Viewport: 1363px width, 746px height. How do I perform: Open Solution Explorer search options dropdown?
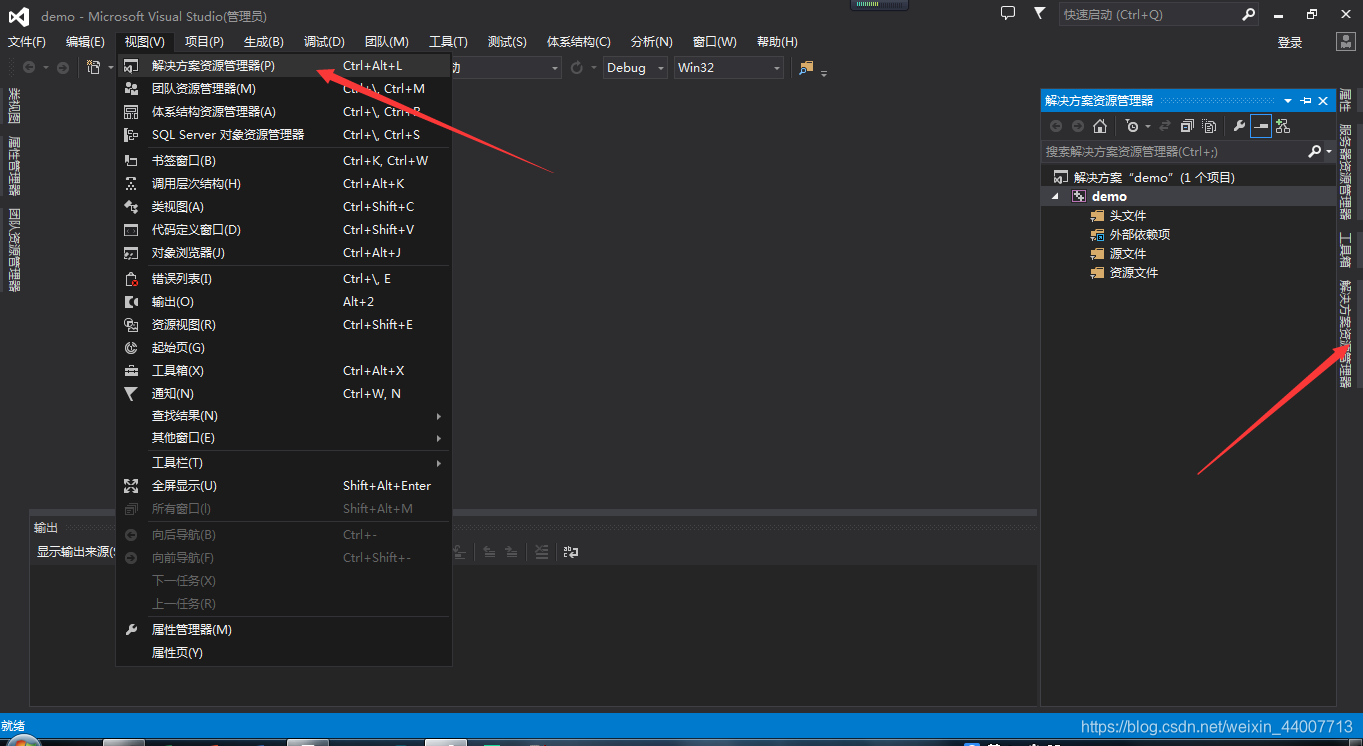[x=1328, y=152]
